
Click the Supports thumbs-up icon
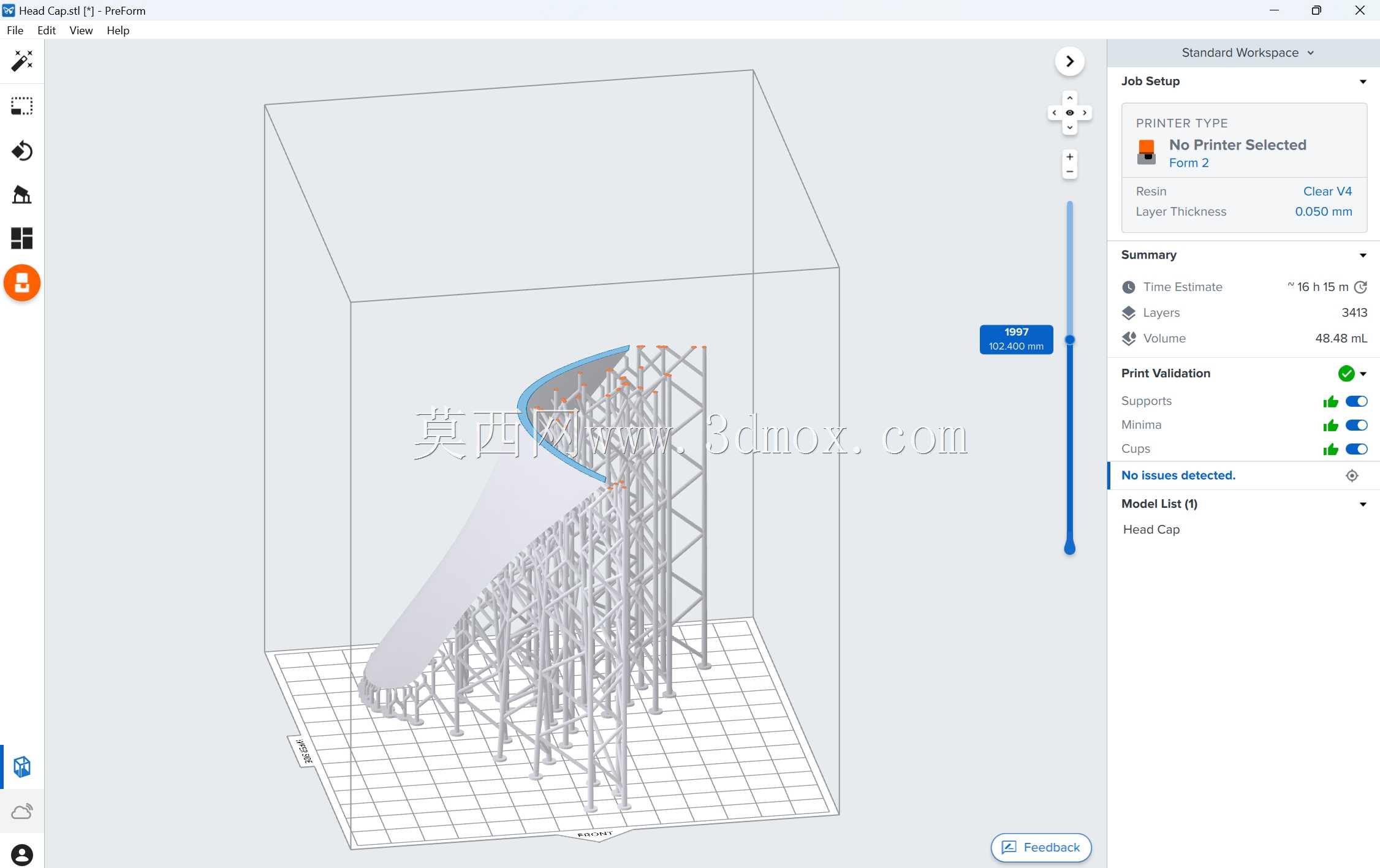(1330, 401)
